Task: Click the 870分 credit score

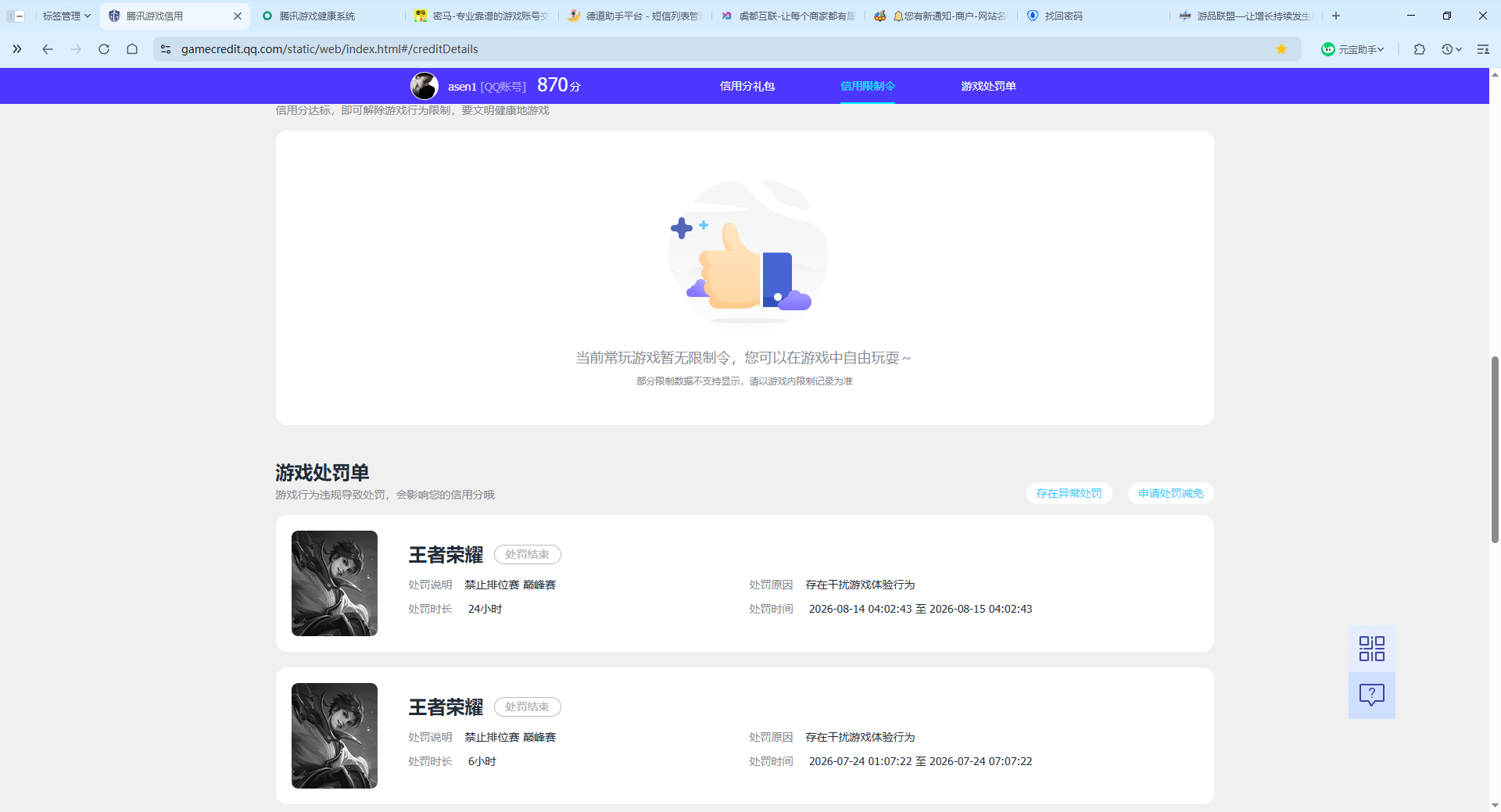Action: pos(559,85)
